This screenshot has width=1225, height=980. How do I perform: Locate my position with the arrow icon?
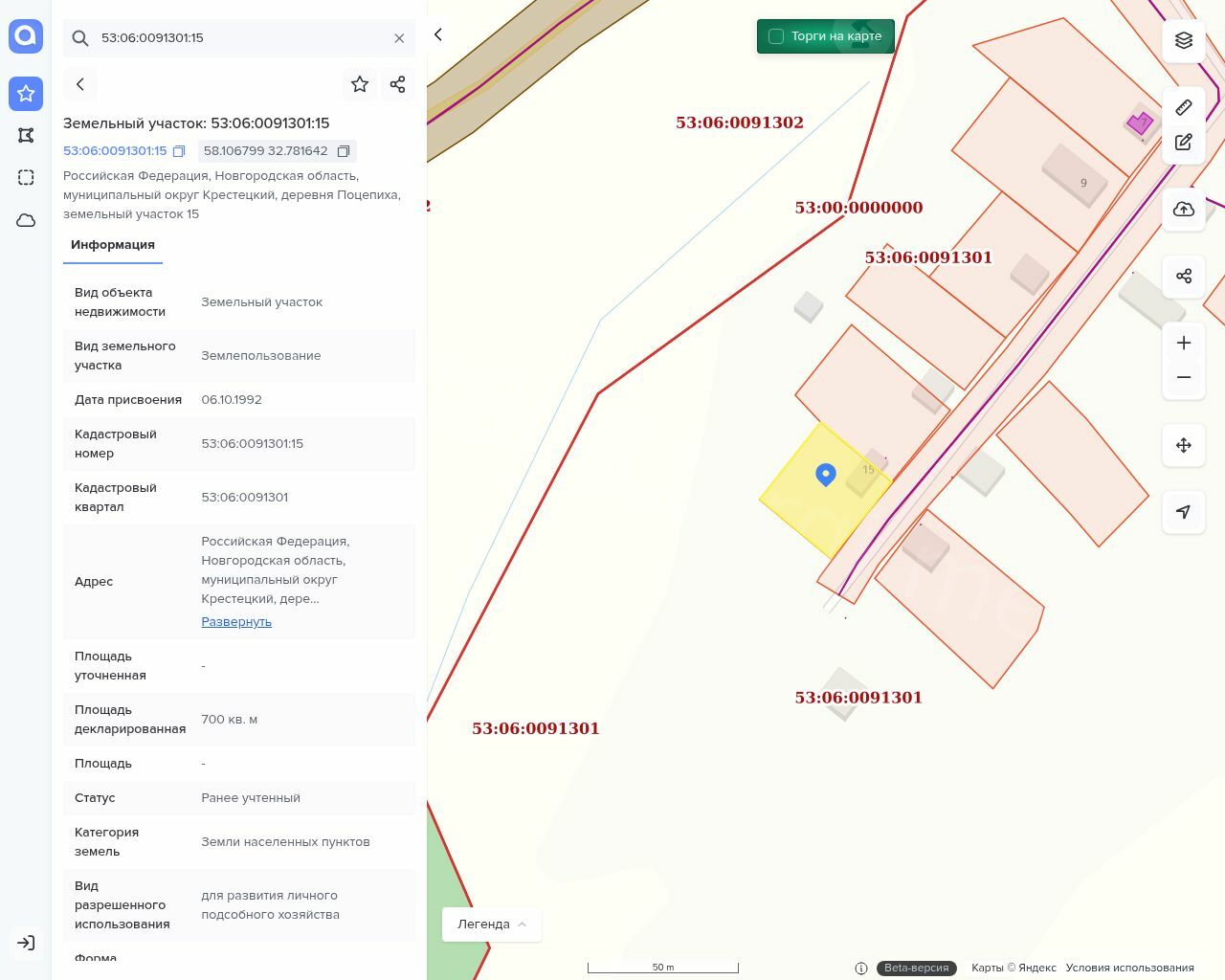(x=1184, y=512)
